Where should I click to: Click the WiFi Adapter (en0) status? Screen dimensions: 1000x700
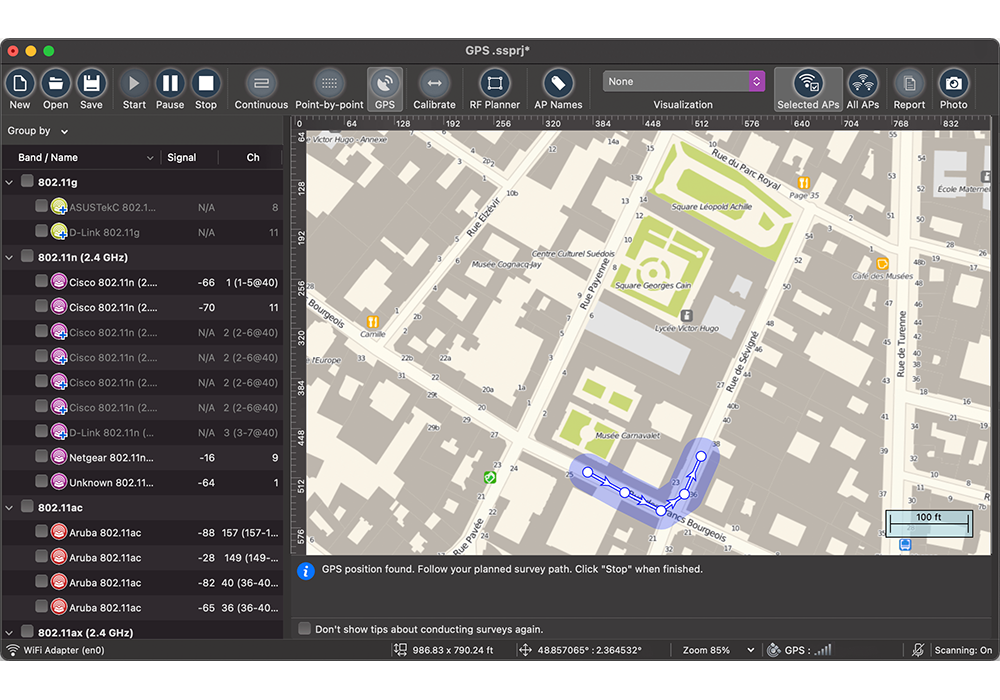55,650
